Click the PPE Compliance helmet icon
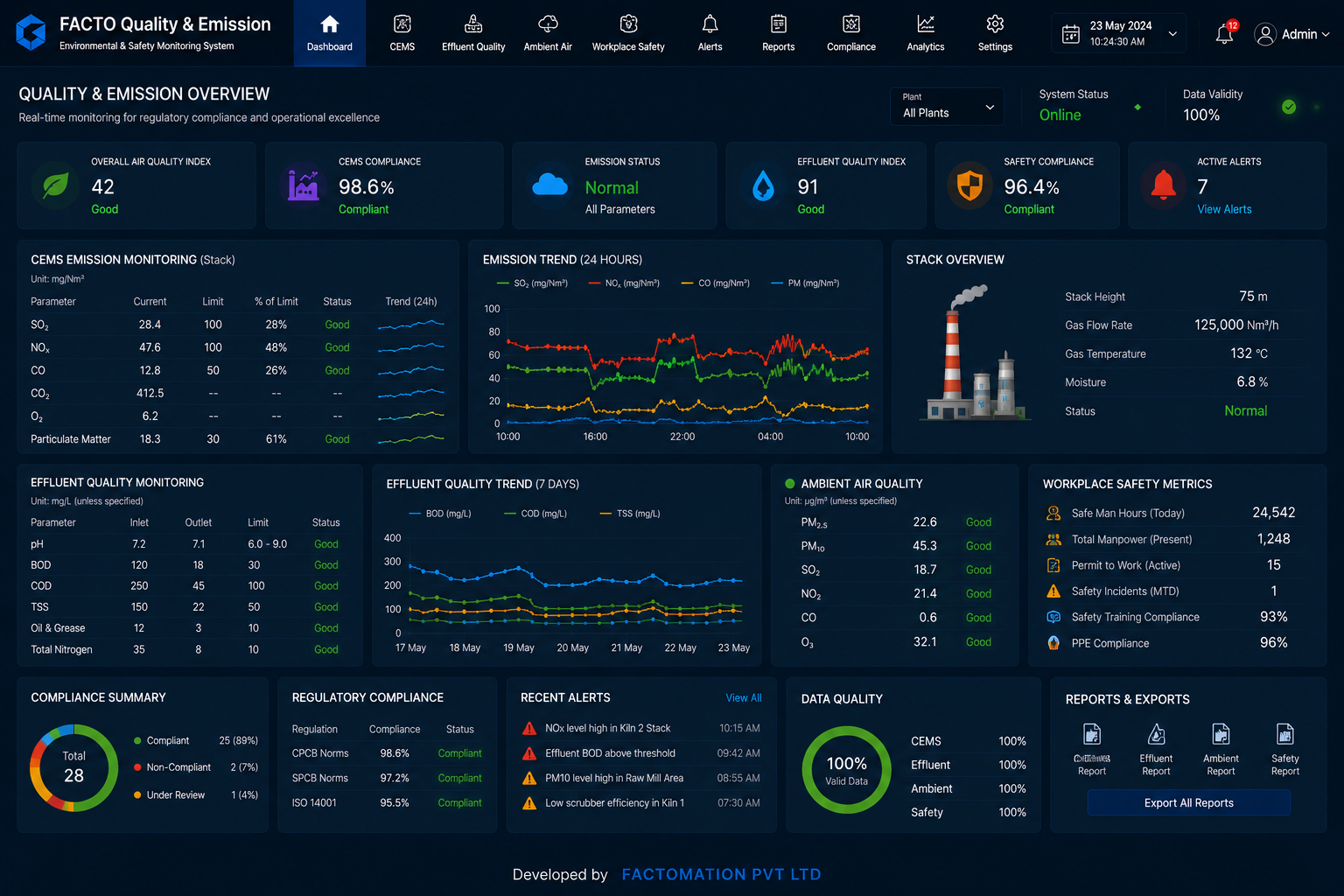 point(1053,643)
